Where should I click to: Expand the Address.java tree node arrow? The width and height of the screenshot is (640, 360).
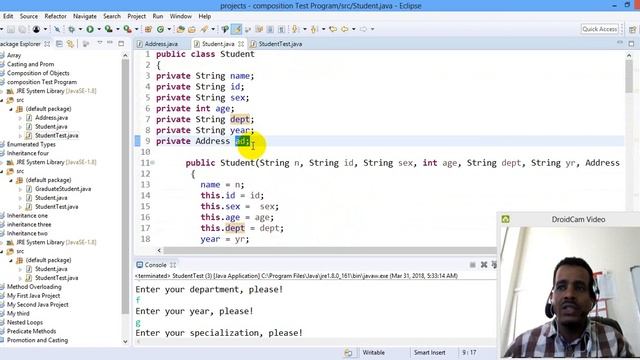(20, 118)
